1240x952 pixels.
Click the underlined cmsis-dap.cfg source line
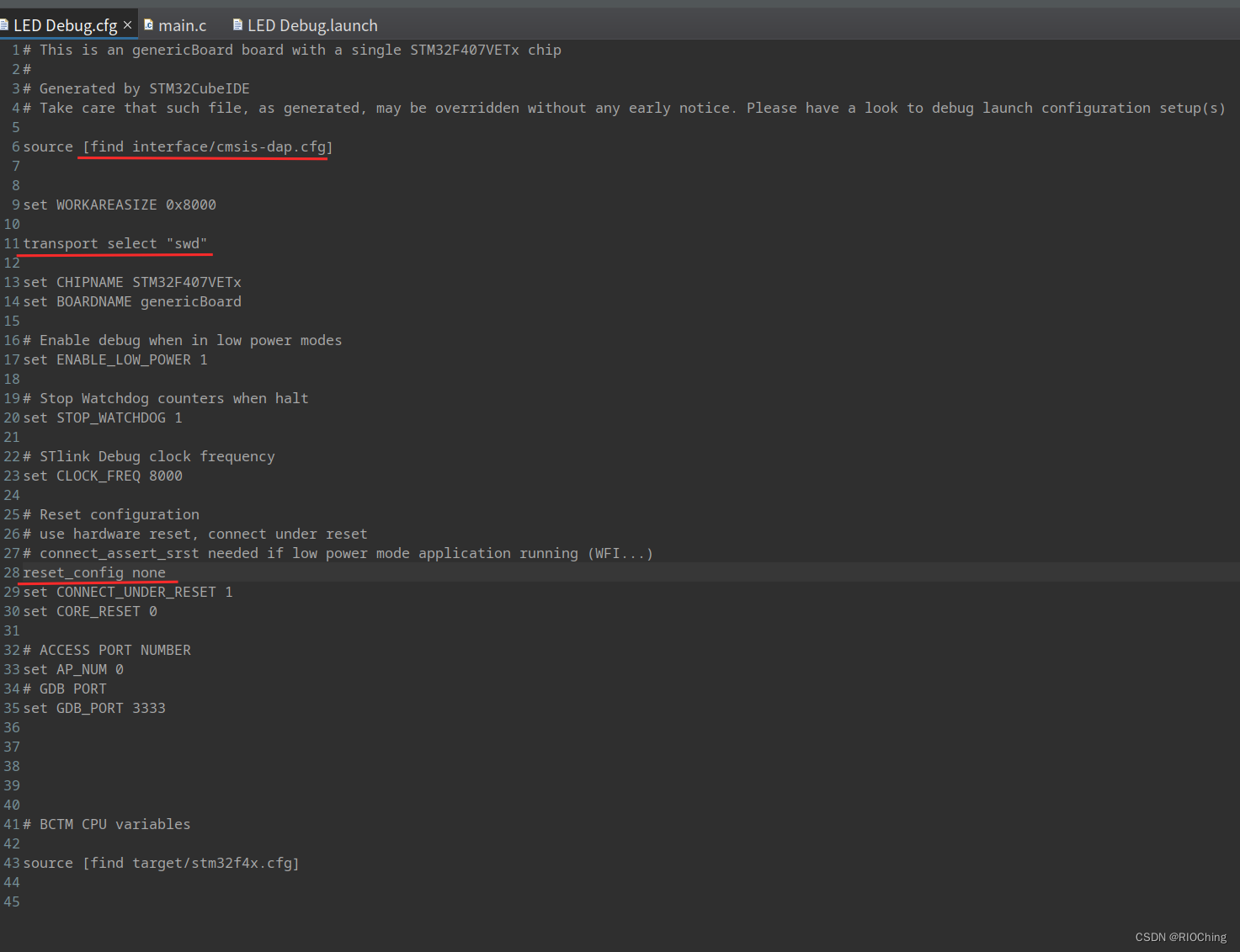(203, 146)
